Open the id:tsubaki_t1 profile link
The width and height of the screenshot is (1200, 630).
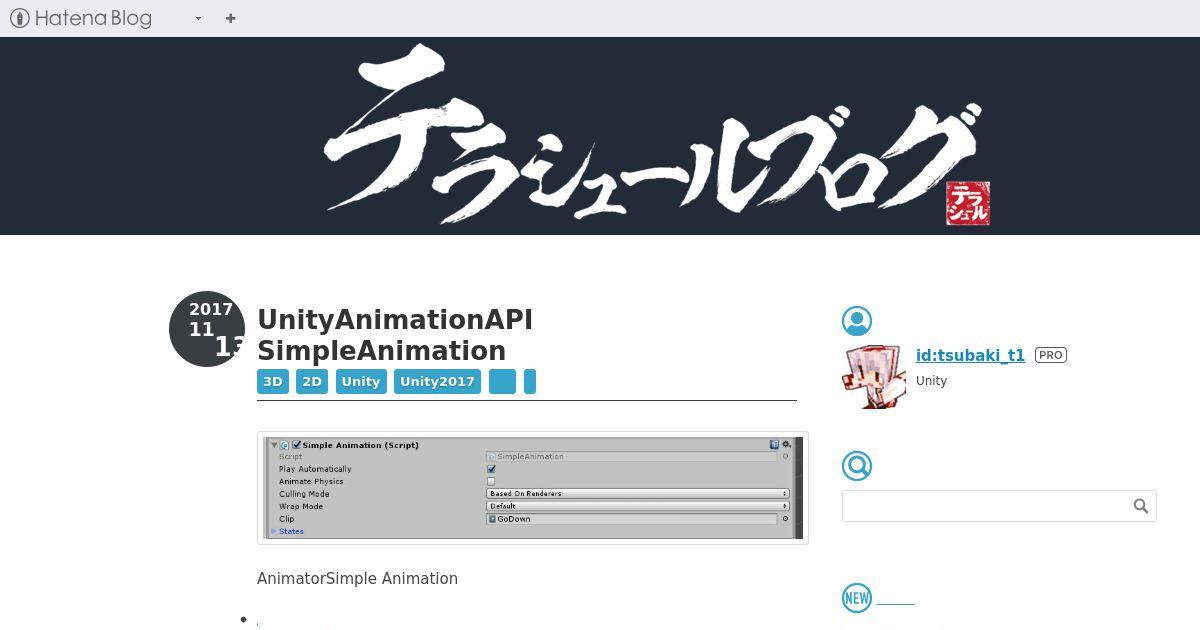(970, 355)
